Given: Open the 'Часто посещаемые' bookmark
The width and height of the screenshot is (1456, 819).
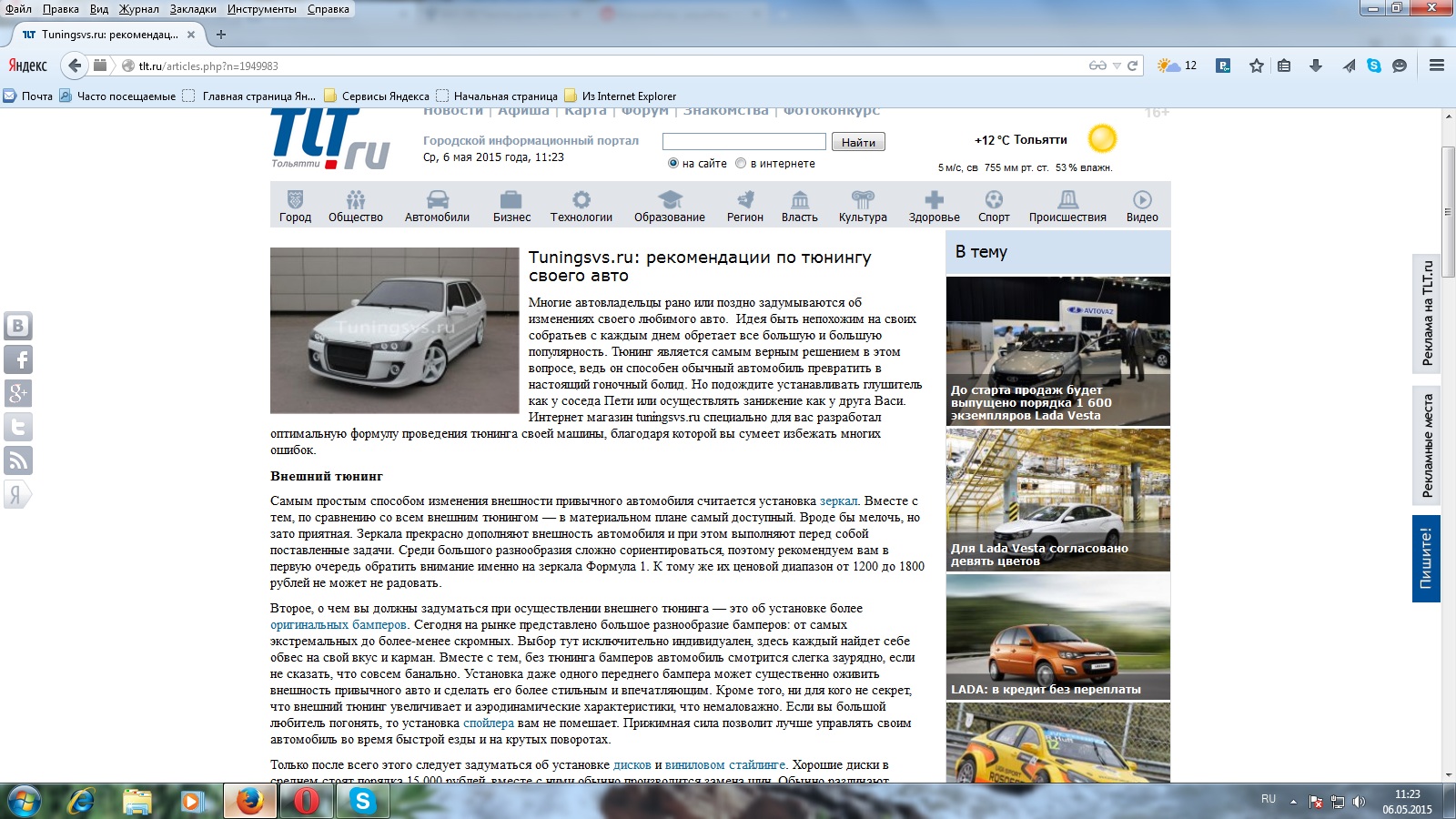Looking at the screenshot, I should click(117, 96).
